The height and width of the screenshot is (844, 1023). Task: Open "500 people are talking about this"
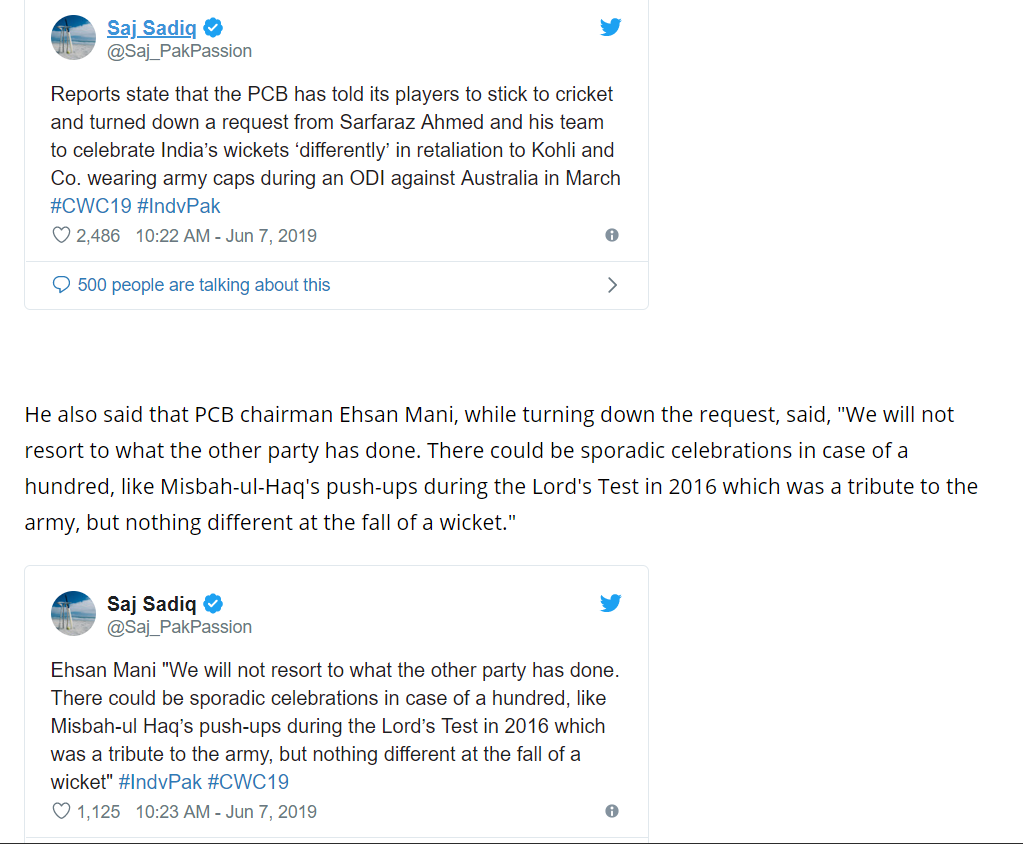204,285
